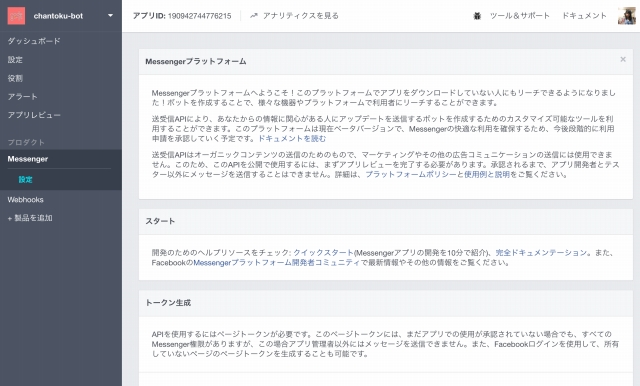Close the Messengerプラットフォーム panel
The height and width of the screenshot is (386, 640).
pyautogui.click(x=623, y=60)
